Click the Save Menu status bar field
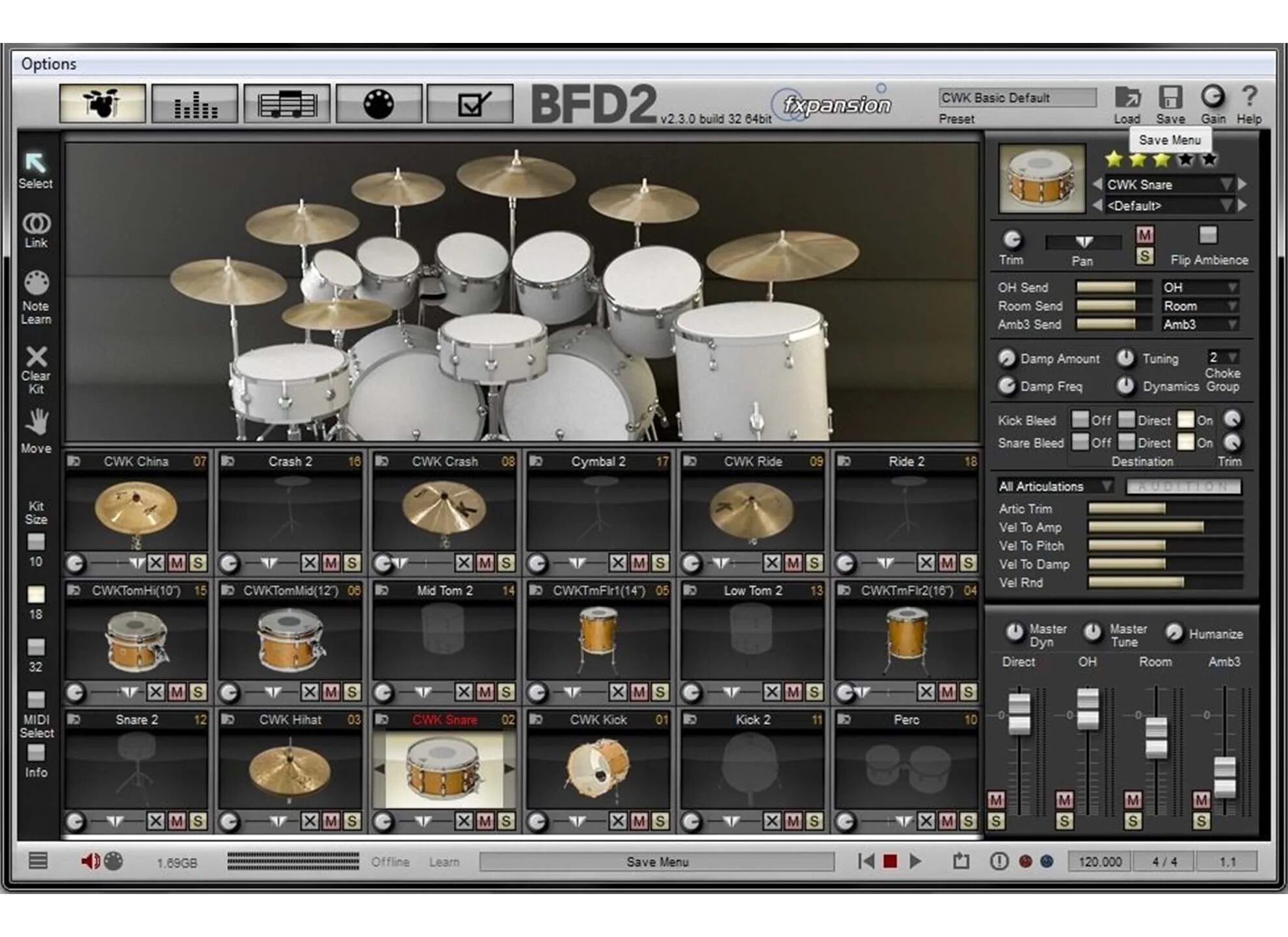Screen dimensions: 1288x937 coord(657,862)
